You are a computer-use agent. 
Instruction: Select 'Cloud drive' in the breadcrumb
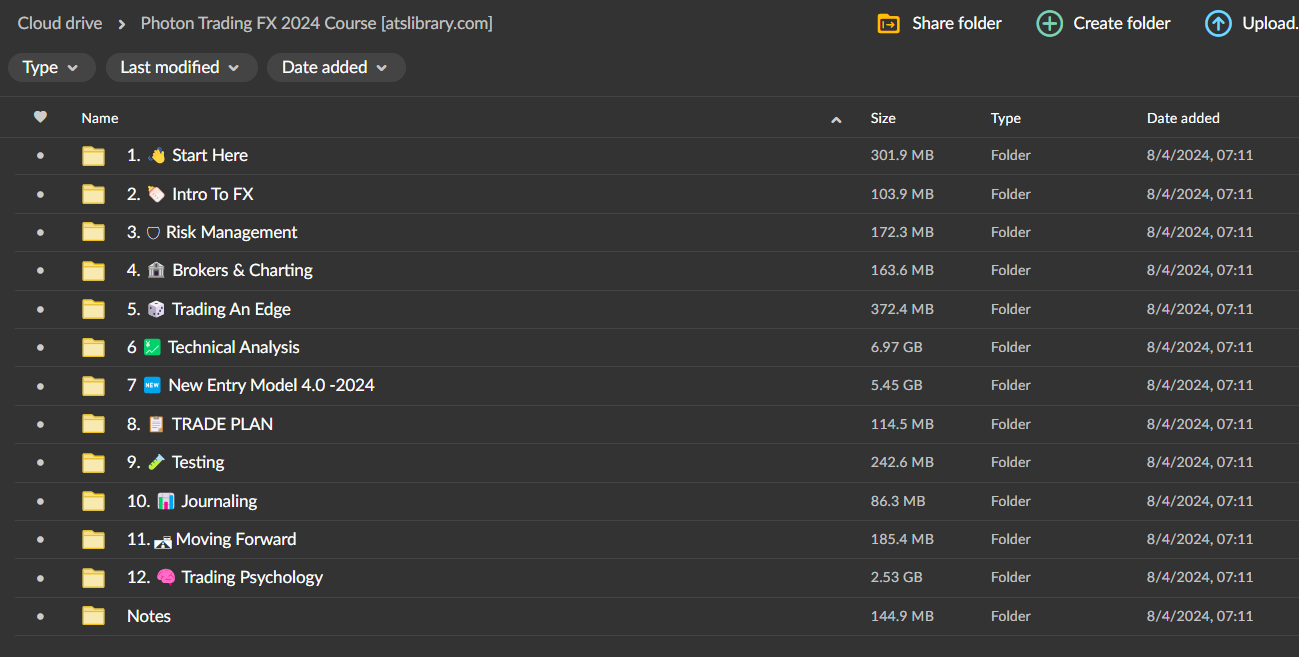tap(59, 23)
